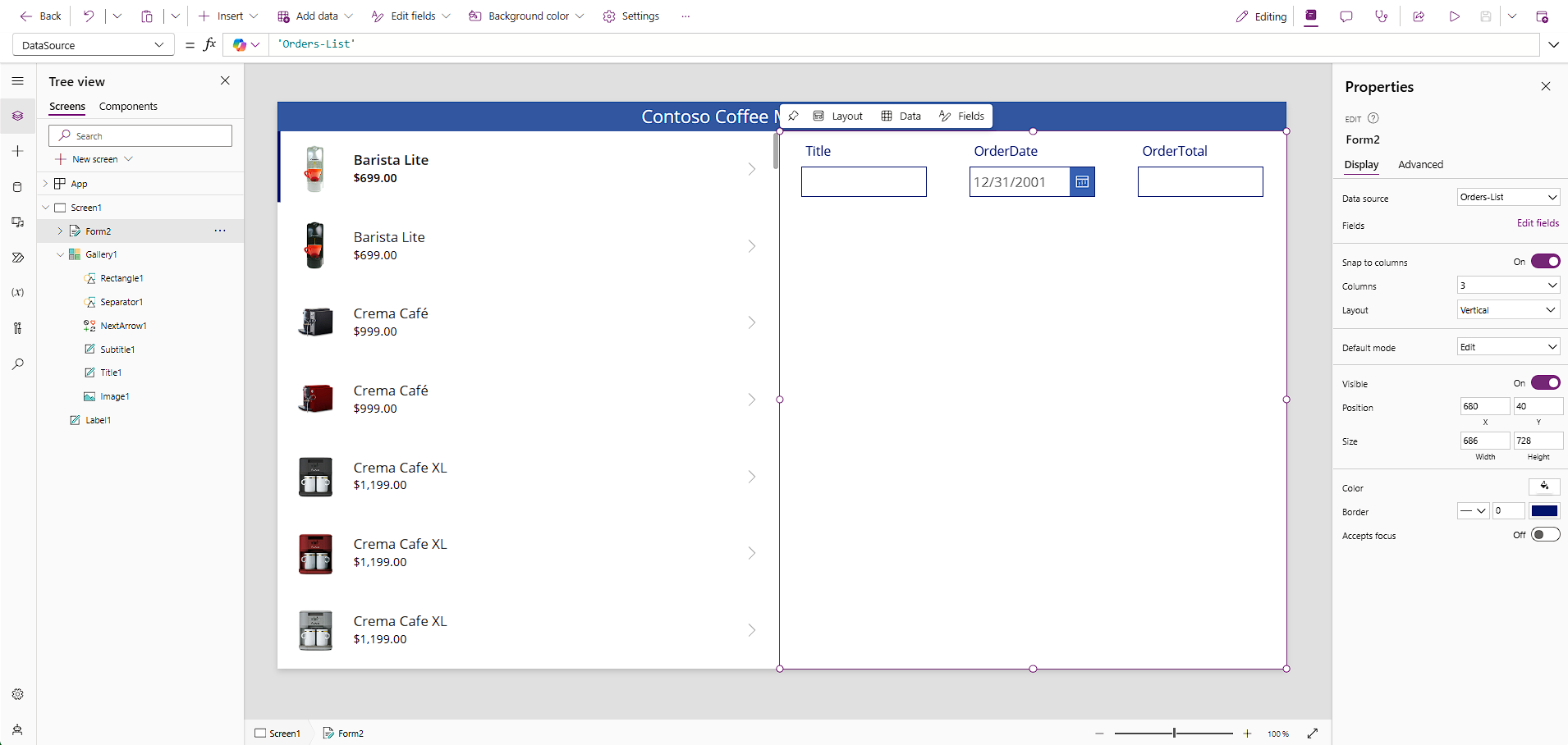Viewport: 1568px width, 745px height.
Task: Switch to the Advanced properties tab
Action: (x=1420, y=165)
